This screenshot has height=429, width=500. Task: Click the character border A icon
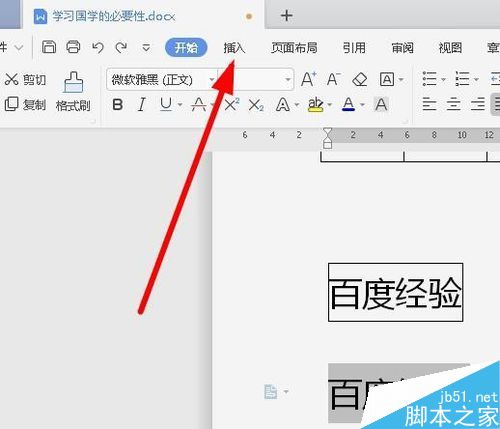click(387, 79)
